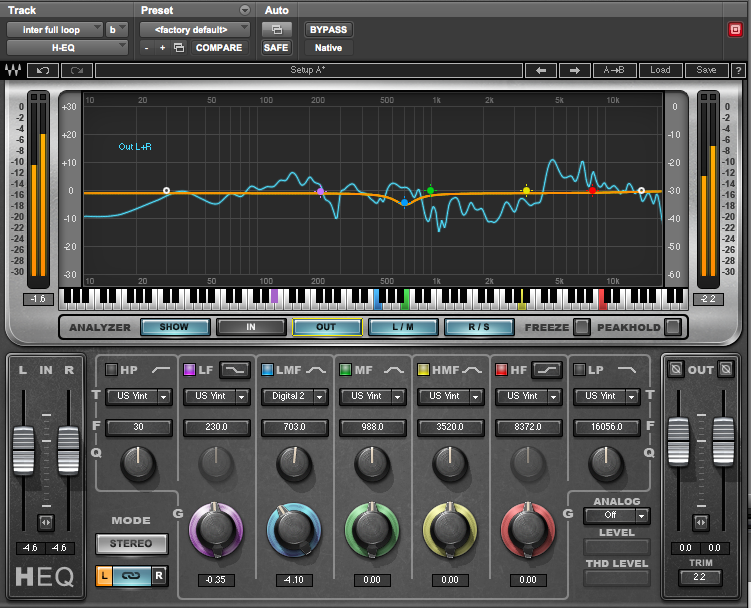Select the analyzer IN tab
Screen dimensions: 751x608
click(x=251, y=327)
